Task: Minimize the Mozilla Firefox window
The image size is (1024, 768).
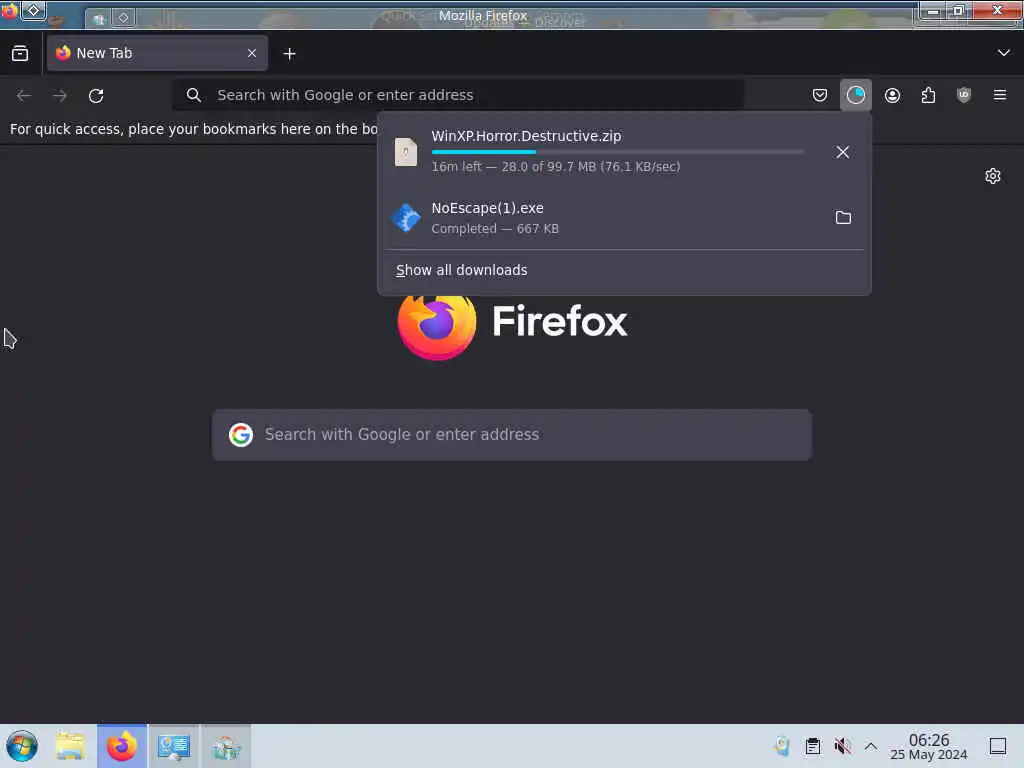Action: point(934,11)
